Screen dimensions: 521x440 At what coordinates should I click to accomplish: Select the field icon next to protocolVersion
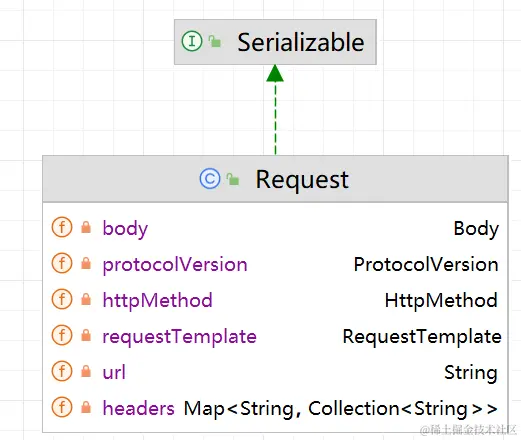[x=62, y=263]
